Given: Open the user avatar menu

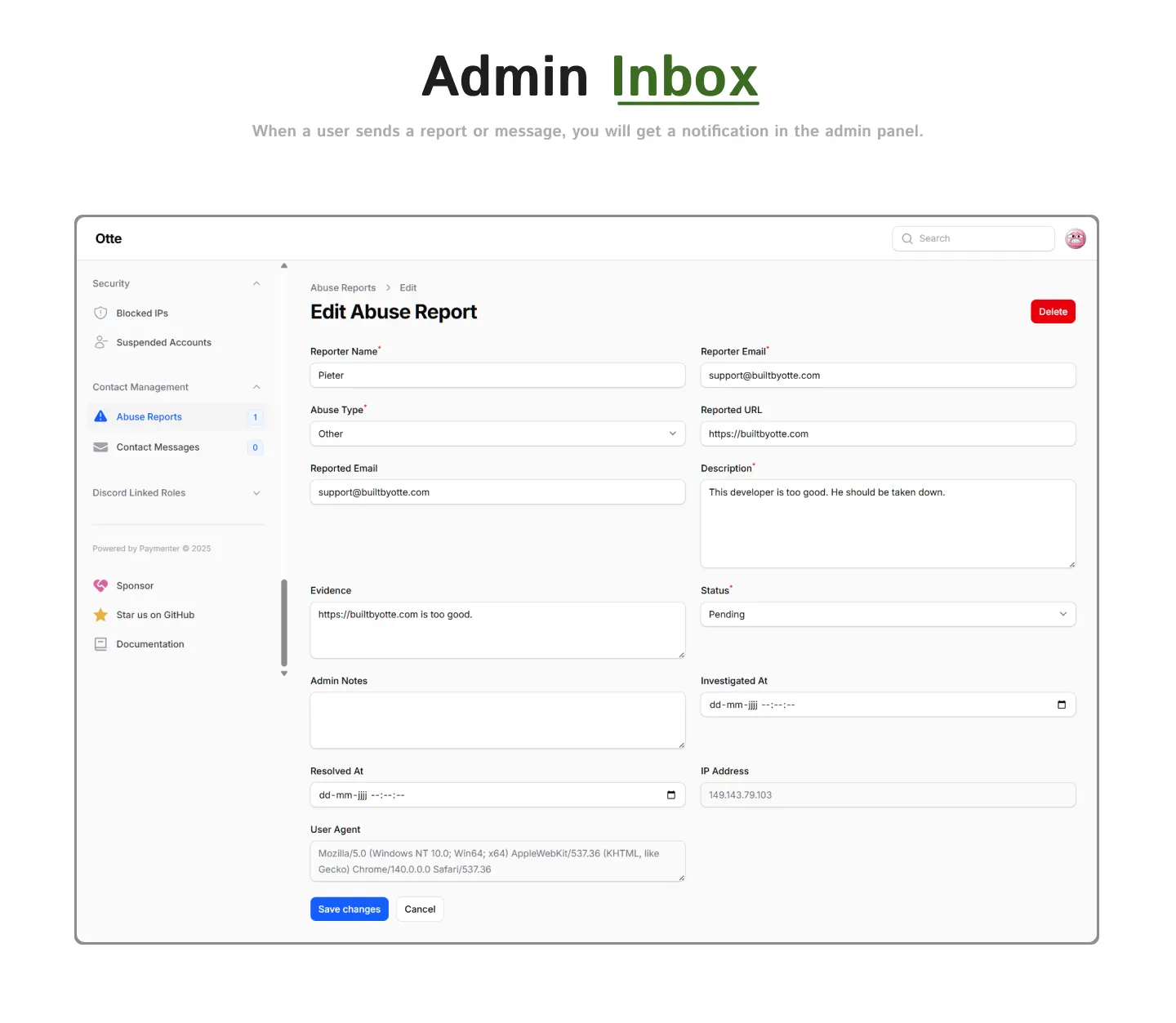Looking at the screenshot, I should 1076,238.
